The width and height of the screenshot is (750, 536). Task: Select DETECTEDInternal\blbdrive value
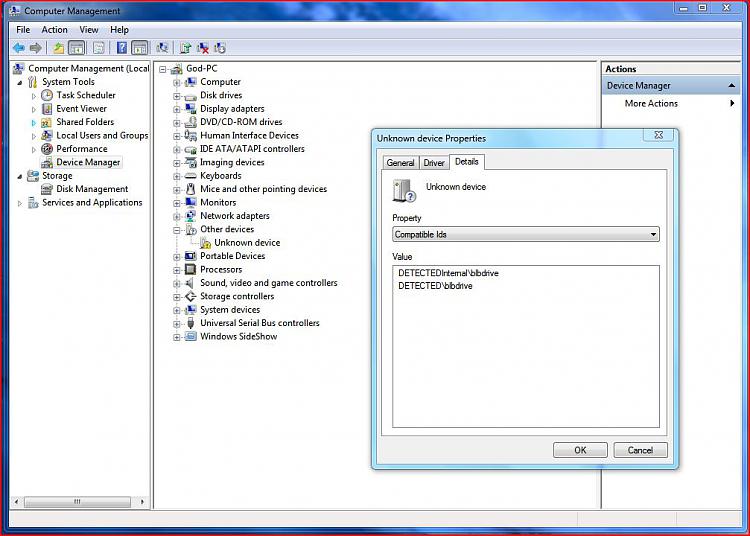(448, 273)
